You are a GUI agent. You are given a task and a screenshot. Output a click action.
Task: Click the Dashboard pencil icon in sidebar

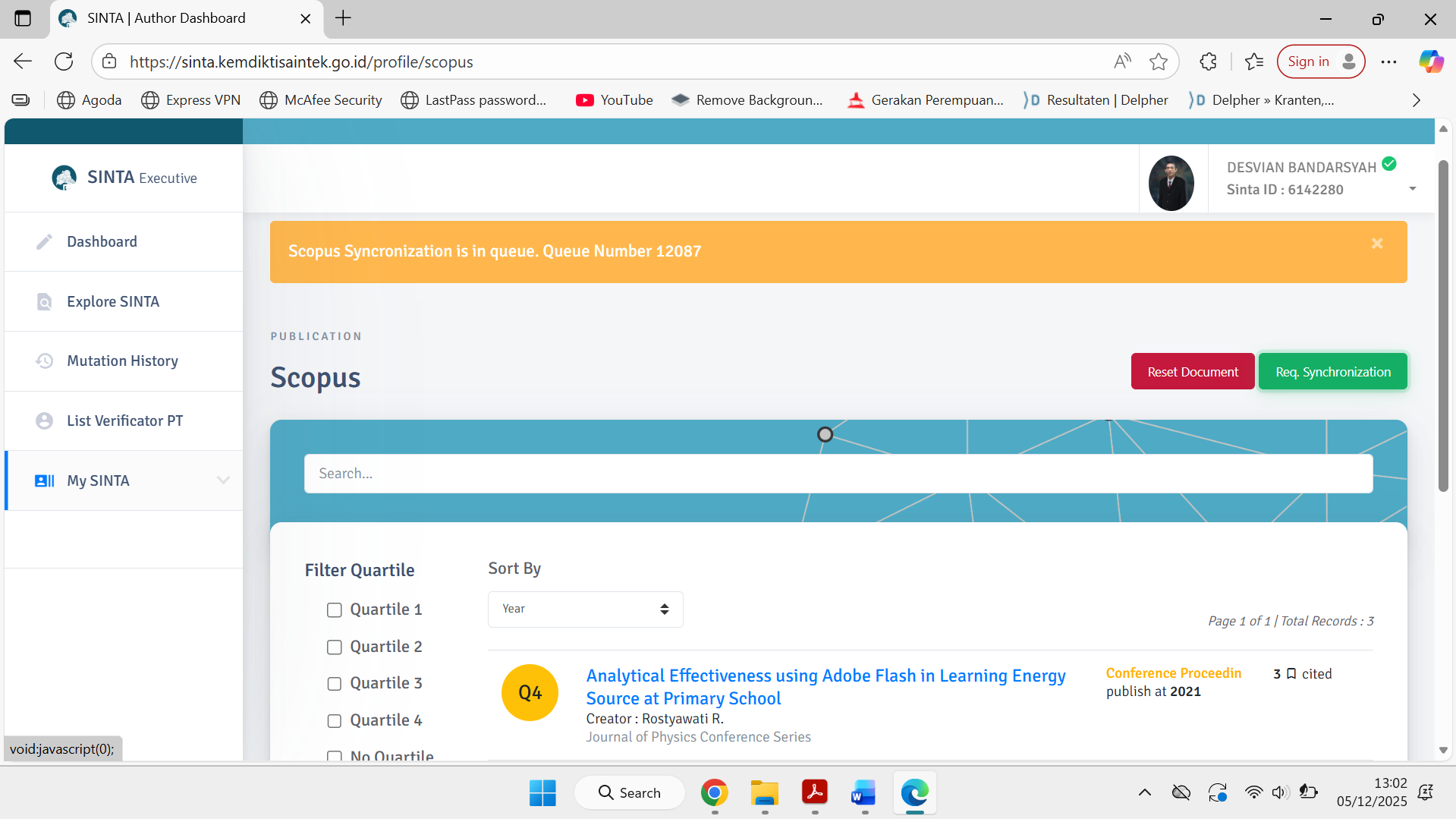click(45, 241)
